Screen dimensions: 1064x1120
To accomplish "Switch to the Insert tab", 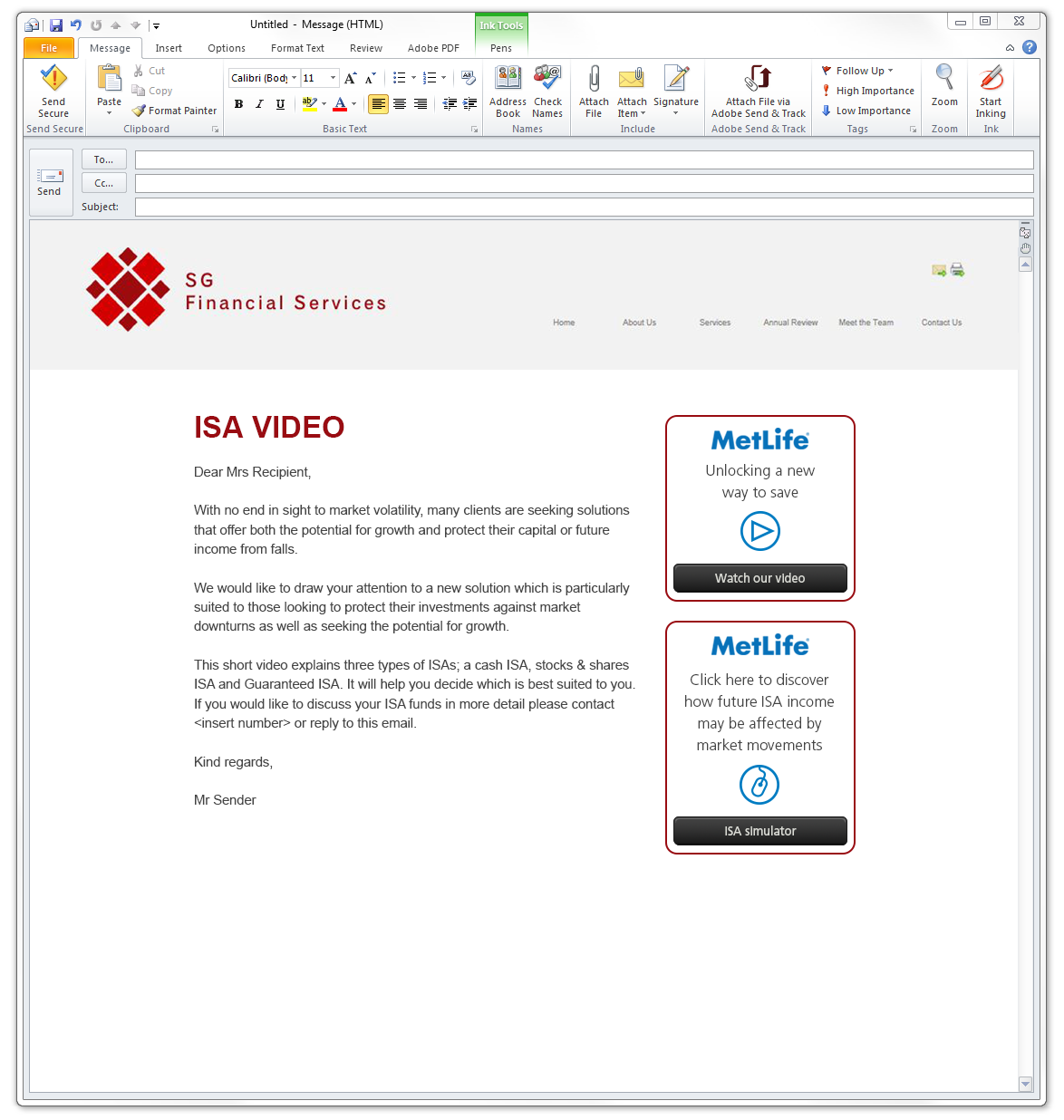I will pyautogui.click(x=169, y=48).
